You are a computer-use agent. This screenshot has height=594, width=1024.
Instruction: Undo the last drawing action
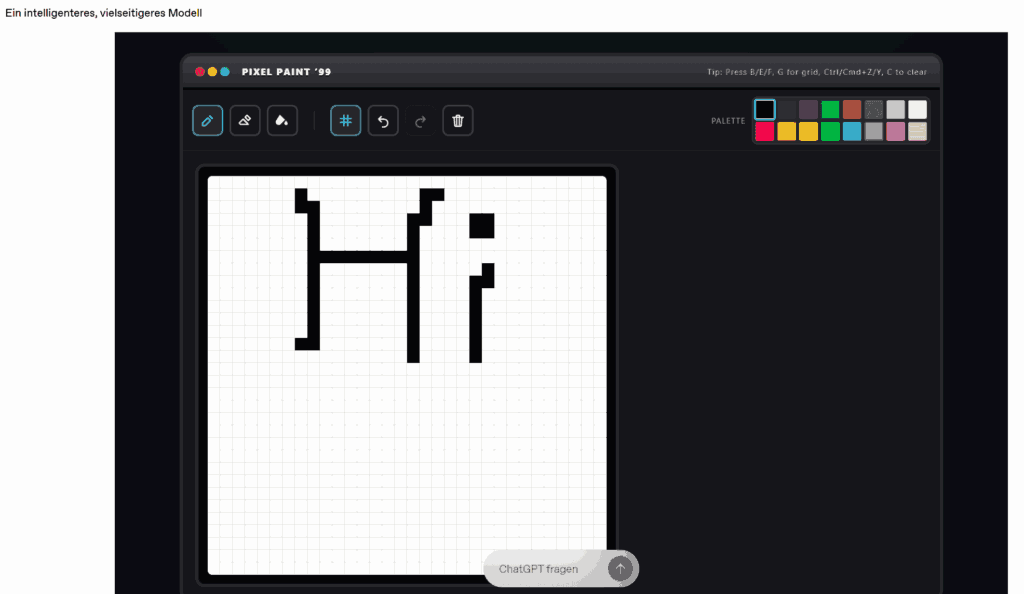pos(383,120)
